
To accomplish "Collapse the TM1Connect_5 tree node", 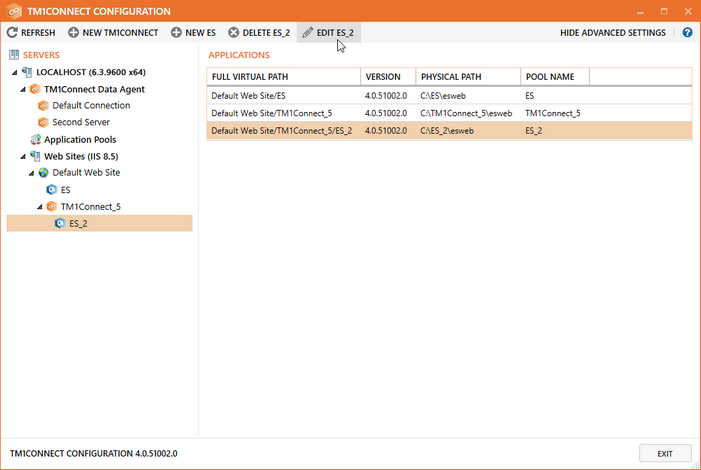I will tap(39, 207).
